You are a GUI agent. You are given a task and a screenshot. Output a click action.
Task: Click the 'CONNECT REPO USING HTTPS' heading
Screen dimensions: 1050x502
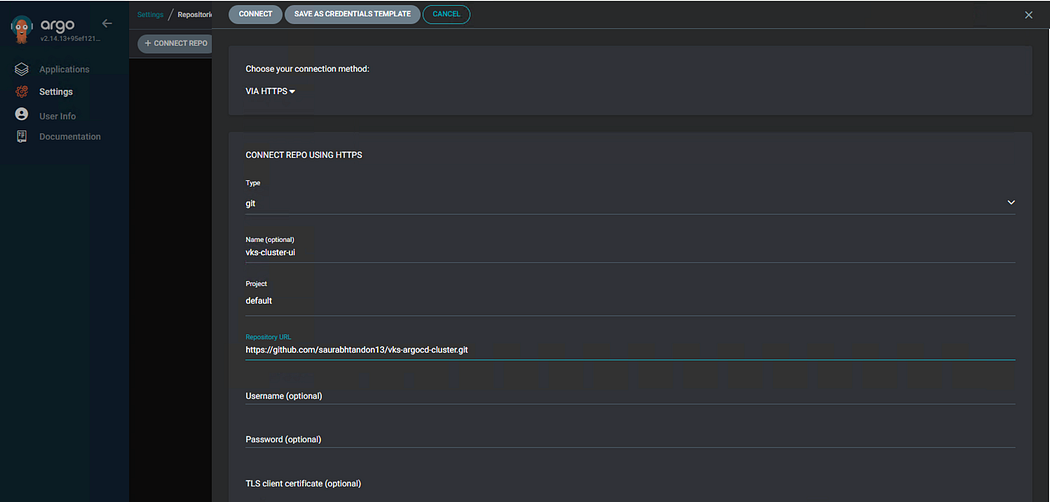(x=303, y=155)
